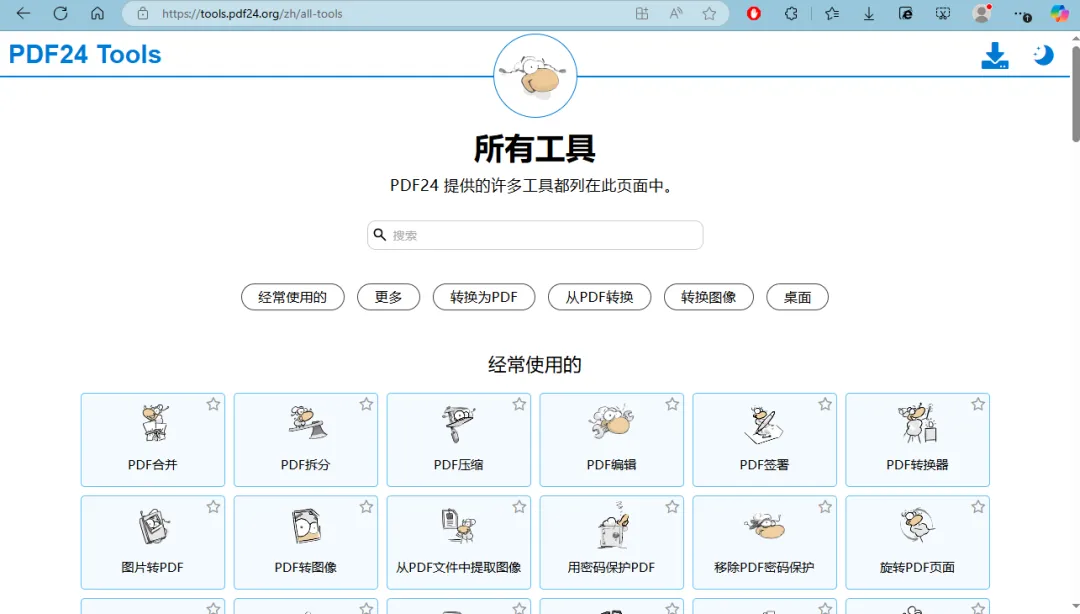Open the browser extensions puzzle icon

pyautogui.click(x=791, y=13)
